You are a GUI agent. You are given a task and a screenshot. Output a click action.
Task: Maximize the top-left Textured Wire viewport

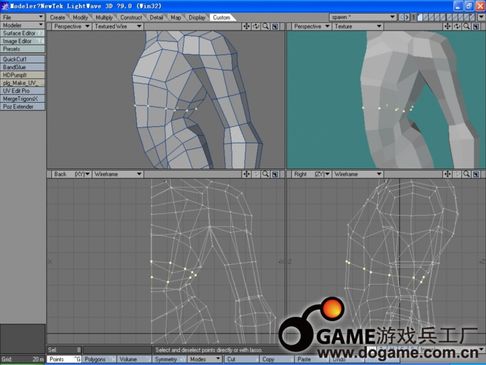point(275,26)
